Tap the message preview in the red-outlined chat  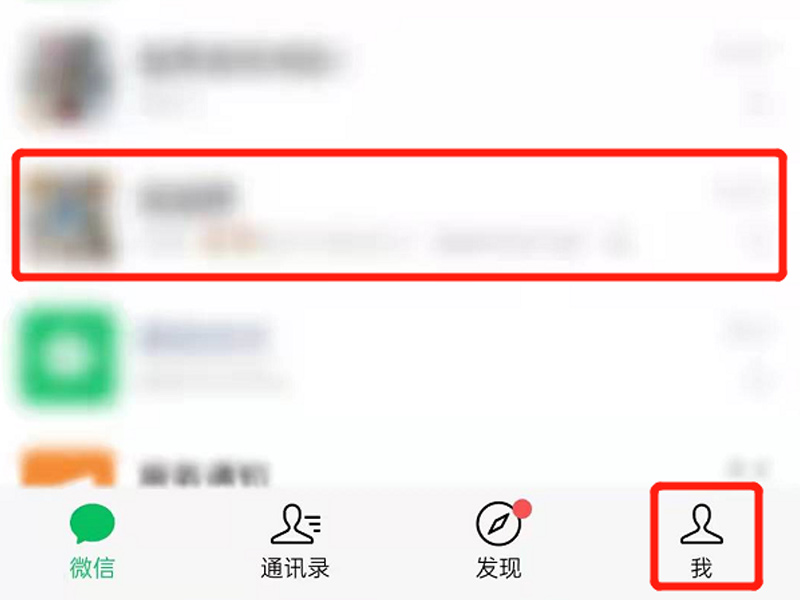pos(388,241)
